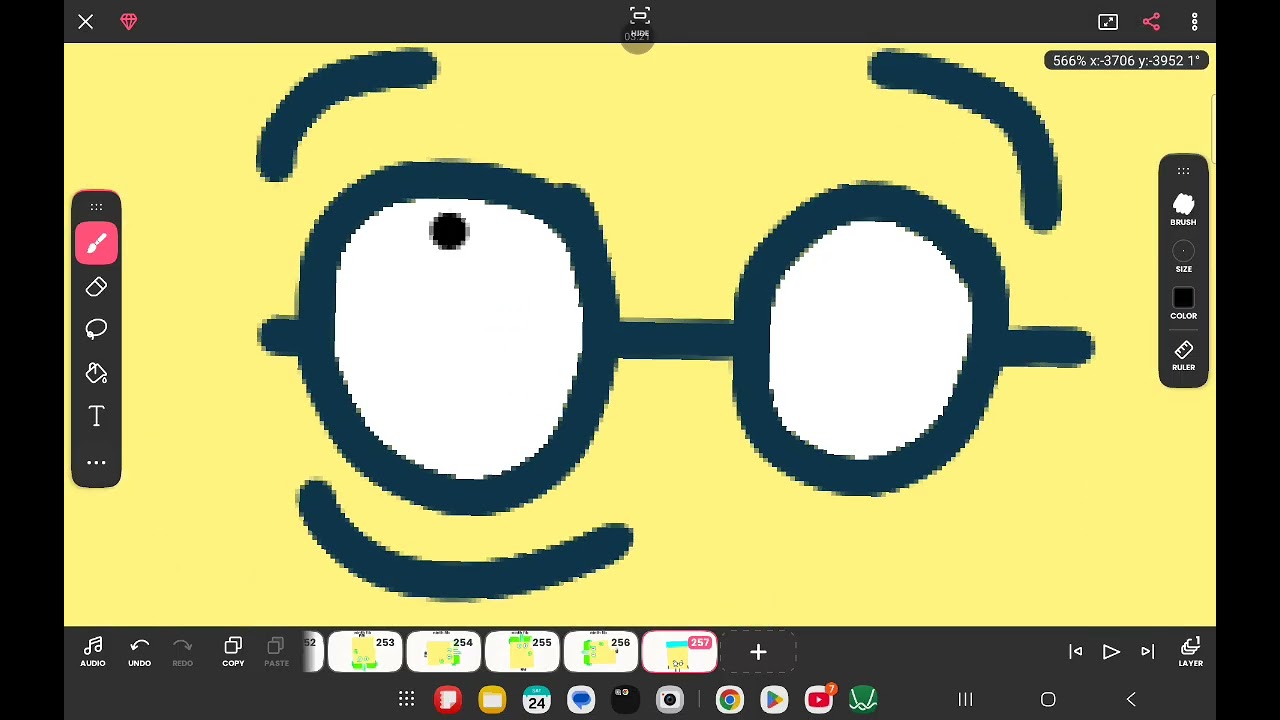Open YouTube from the taskbar
The image size is (1280, 720).
pyautogui.click(x=819, y=699)
